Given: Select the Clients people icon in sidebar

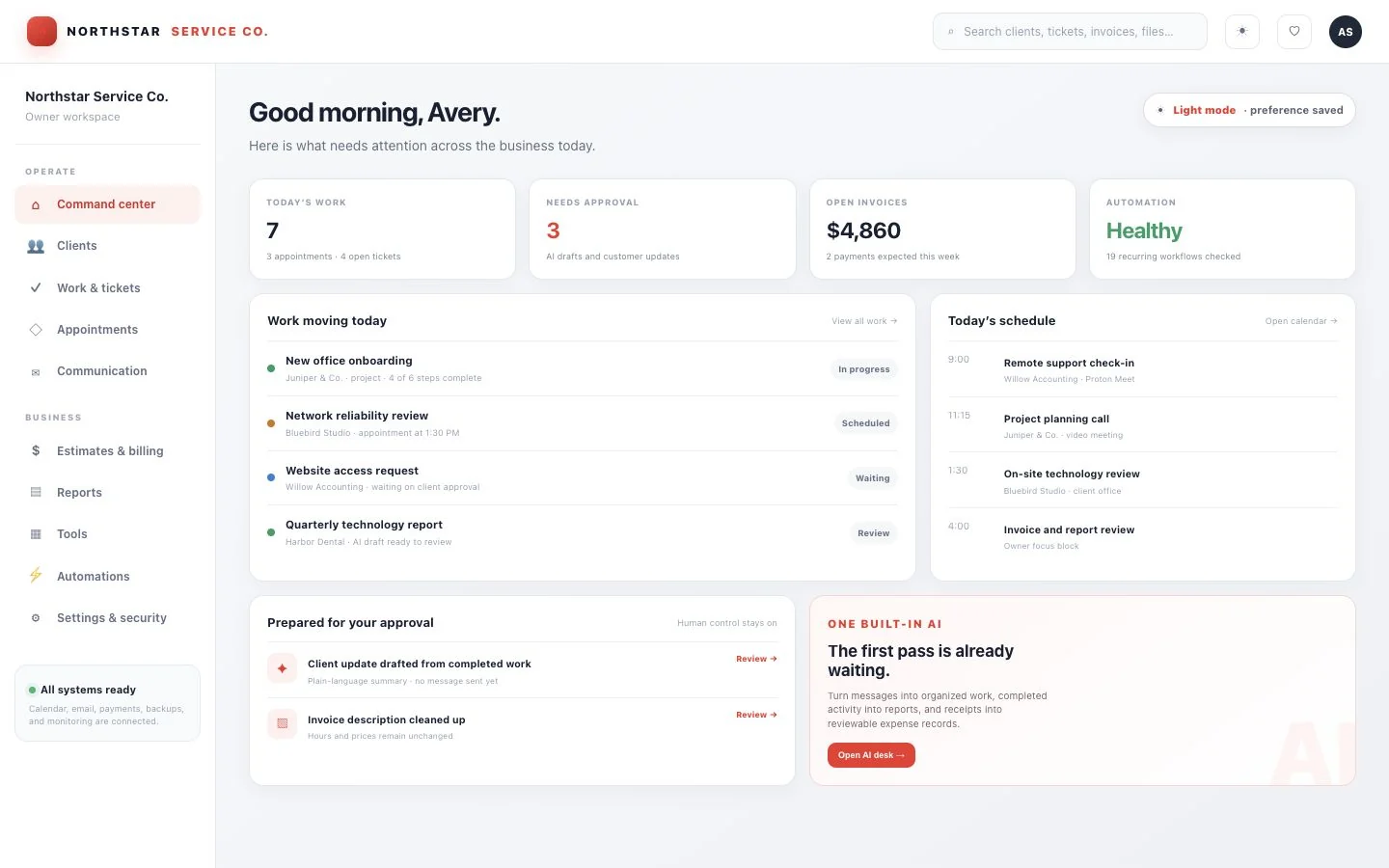Looking at the screenshot, I should [x=36, y=246].
